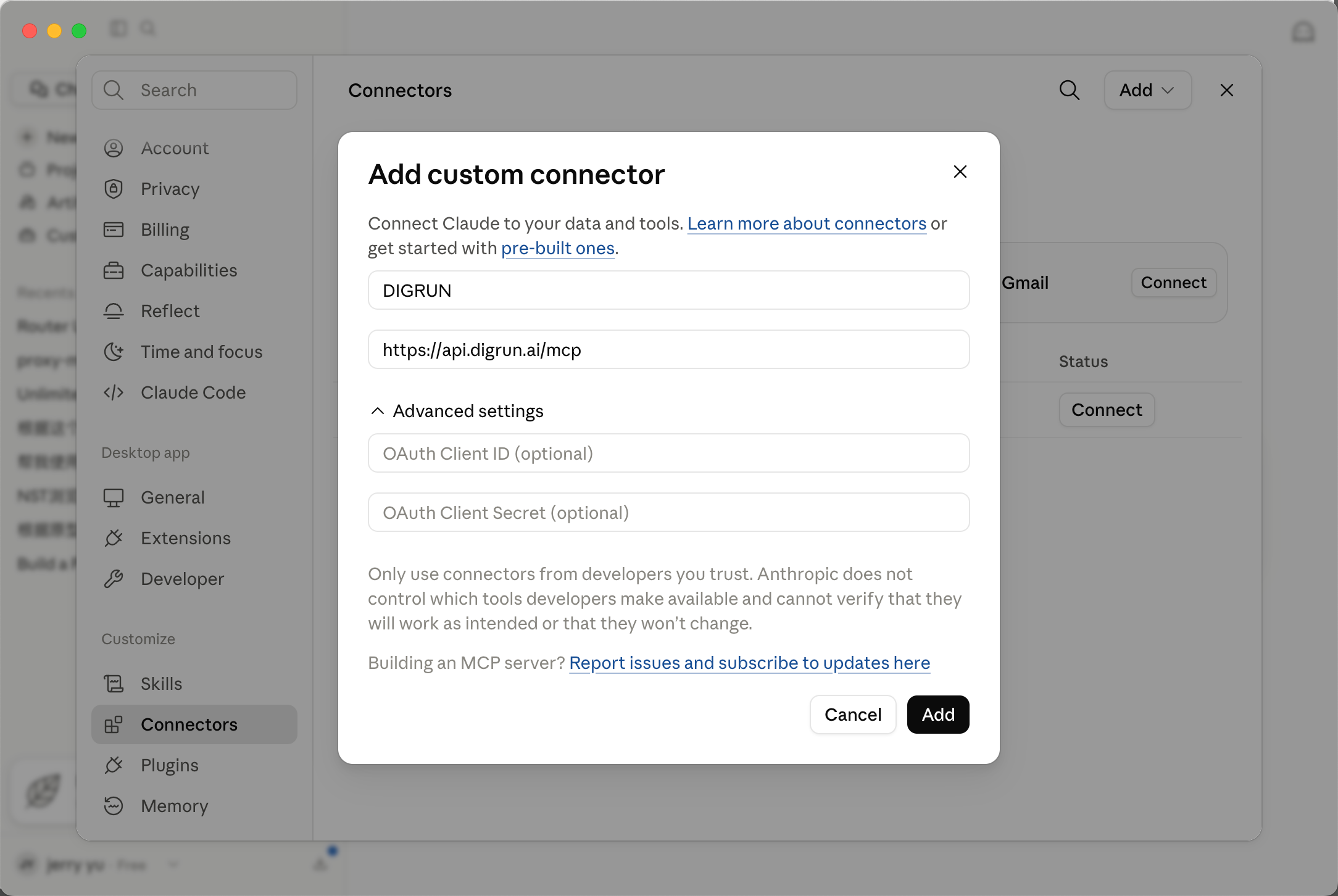This screenshot has height=896, width=1338.
Task: Click the Gmail connector label
Action: [1025, 283]
